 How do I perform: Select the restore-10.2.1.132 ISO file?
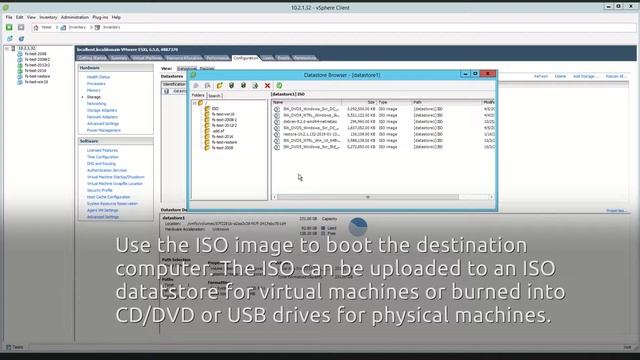pos(311,134)
